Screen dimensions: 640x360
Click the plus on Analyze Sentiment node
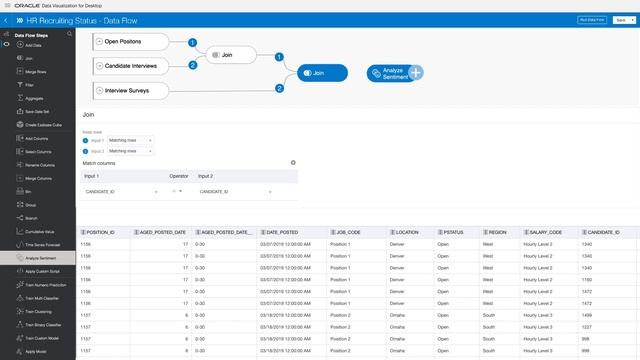pos(416,73)
